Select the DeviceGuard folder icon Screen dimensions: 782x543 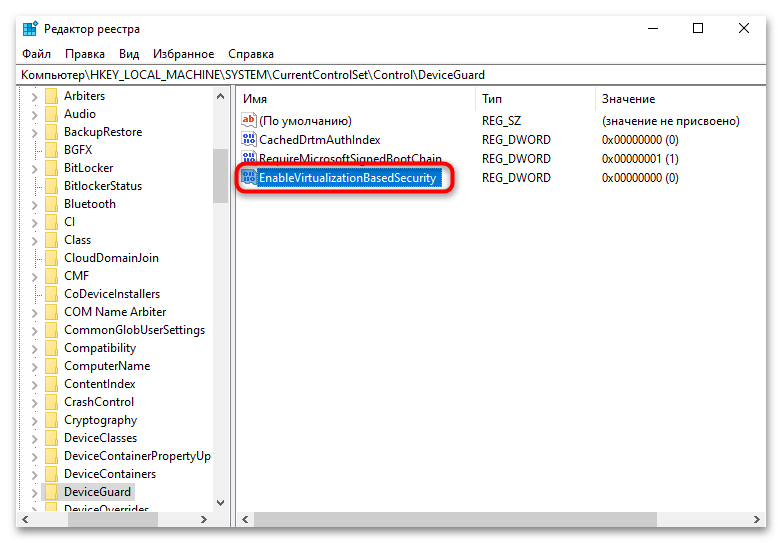coord(51,492)
